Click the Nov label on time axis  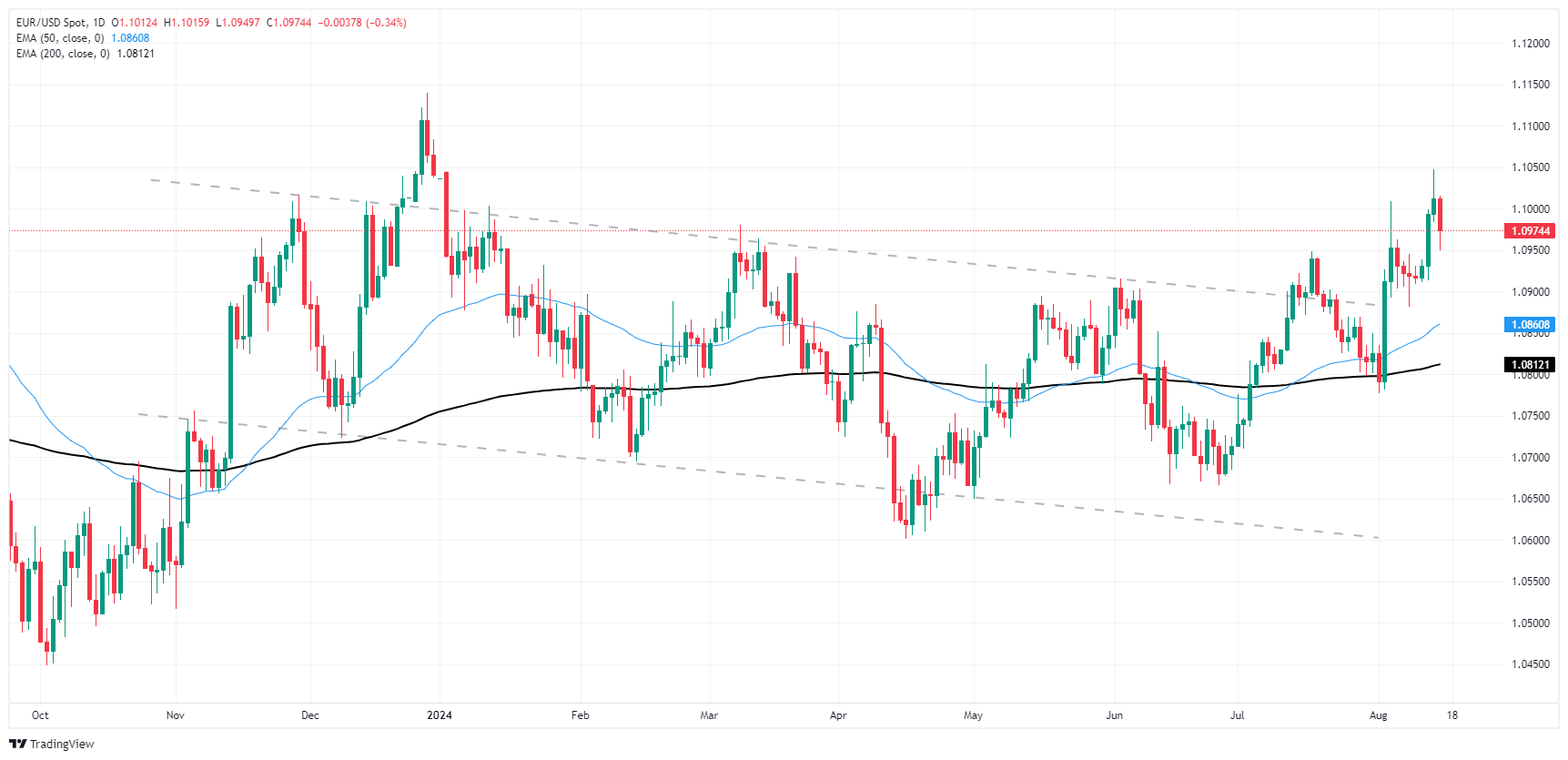[x=176, y=715]
